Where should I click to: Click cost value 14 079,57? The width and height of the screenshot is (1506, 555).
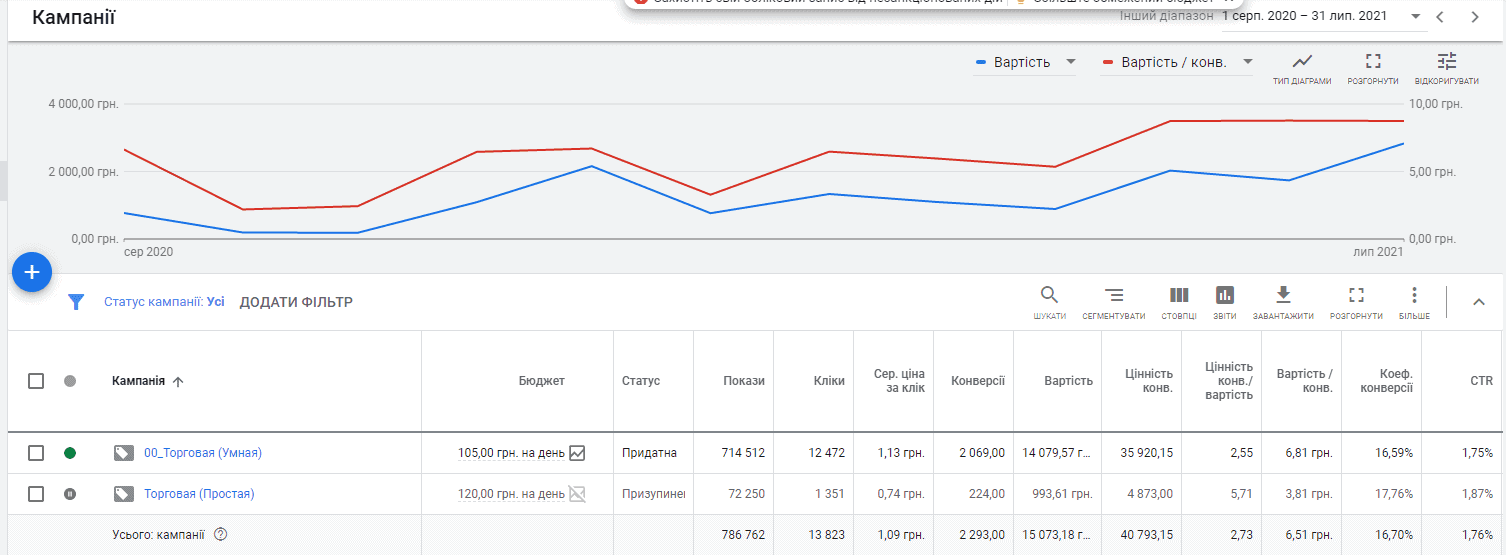(x=1057, y=453)
